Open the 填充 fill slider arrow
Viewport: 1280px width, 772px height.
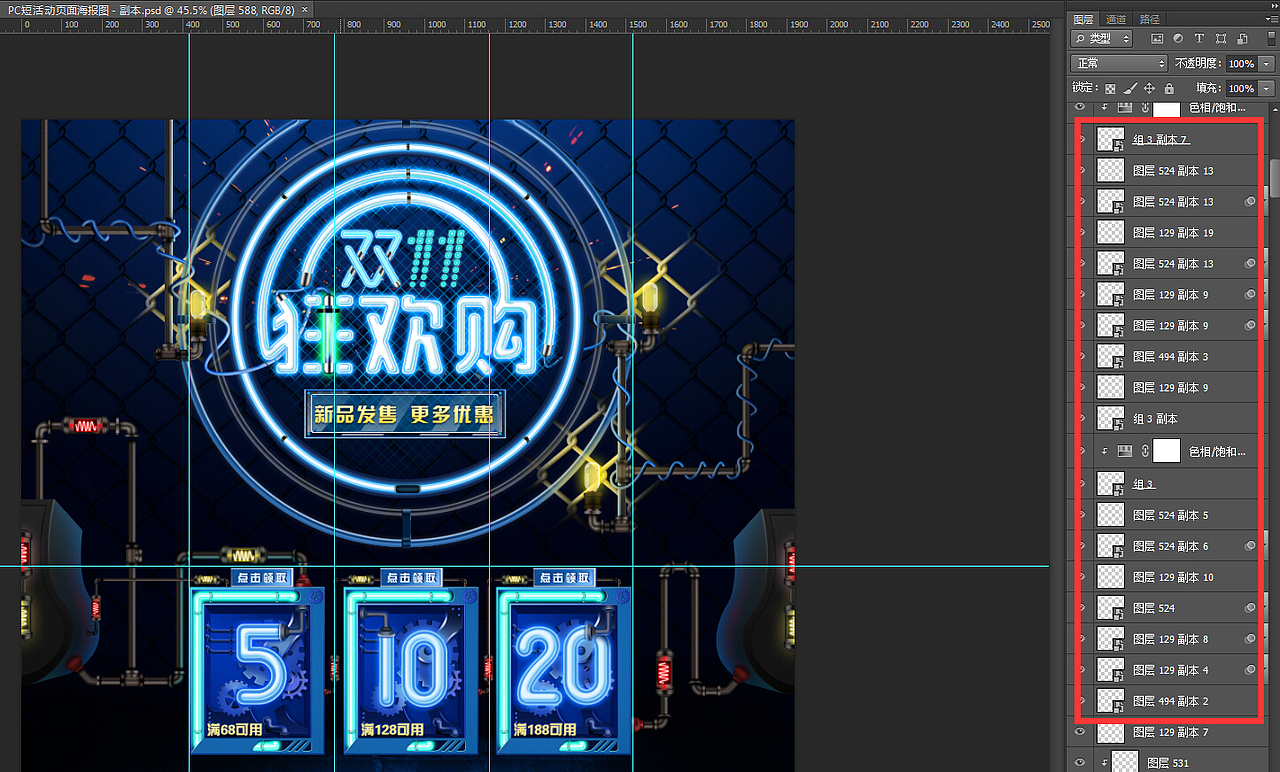point(1267,88)
